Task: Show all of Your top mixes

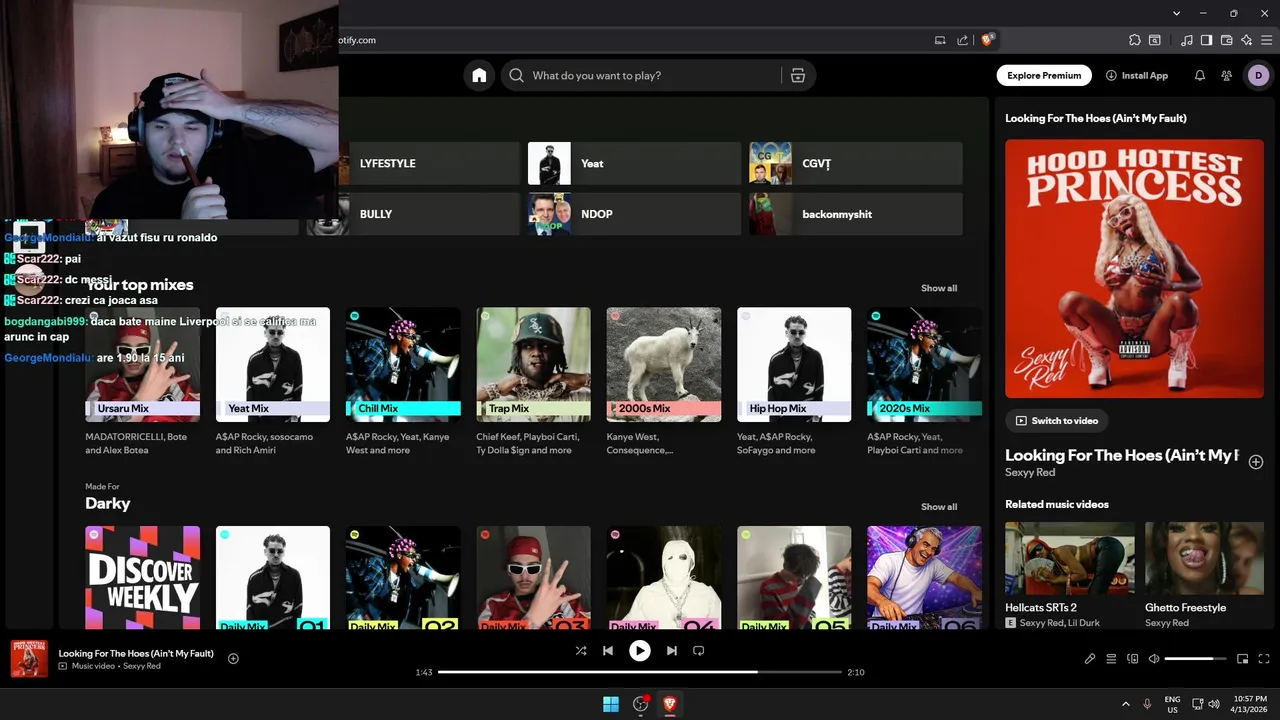Action: (x=939, y=288)
